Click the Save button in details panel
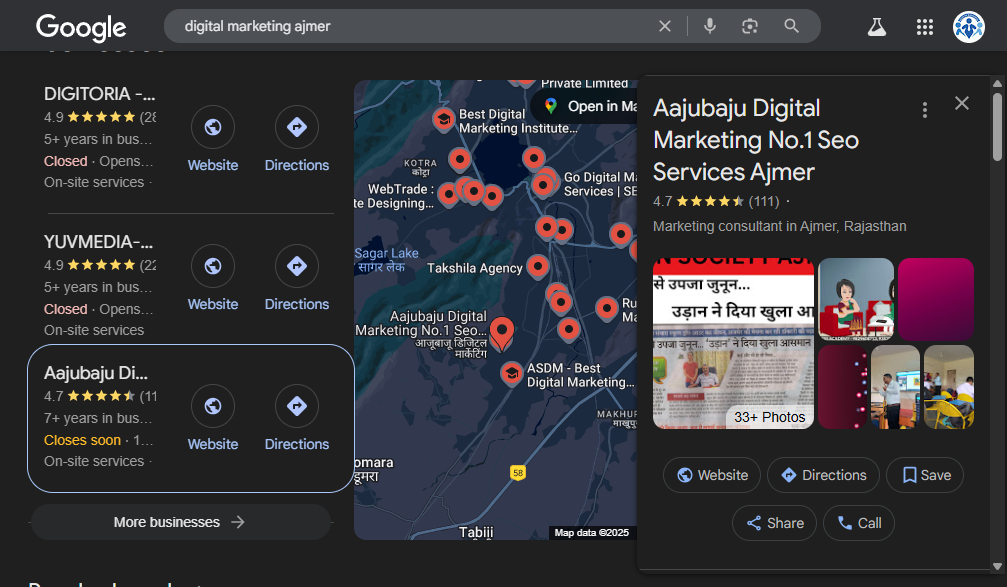The height and width of the screenshot is (587, 1007). pyautogui.click(x=926, y=475)
